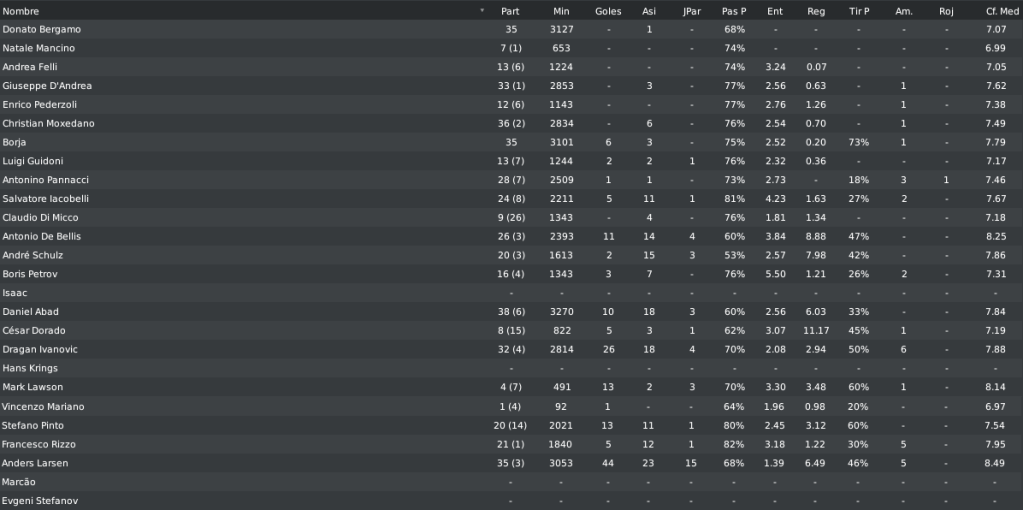Viewport: 1023px width, 510px height.
Task: Open Anders Larsen player row
Action: (x=512, y=463)
